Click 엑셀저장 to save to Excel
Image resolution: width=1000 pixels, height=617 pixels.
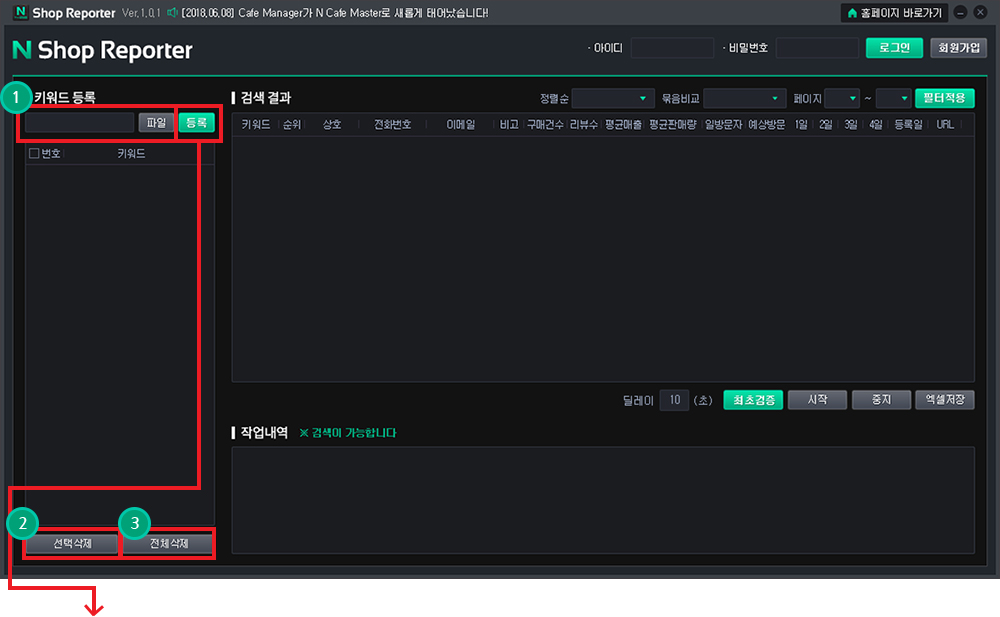tap(945, 400)
